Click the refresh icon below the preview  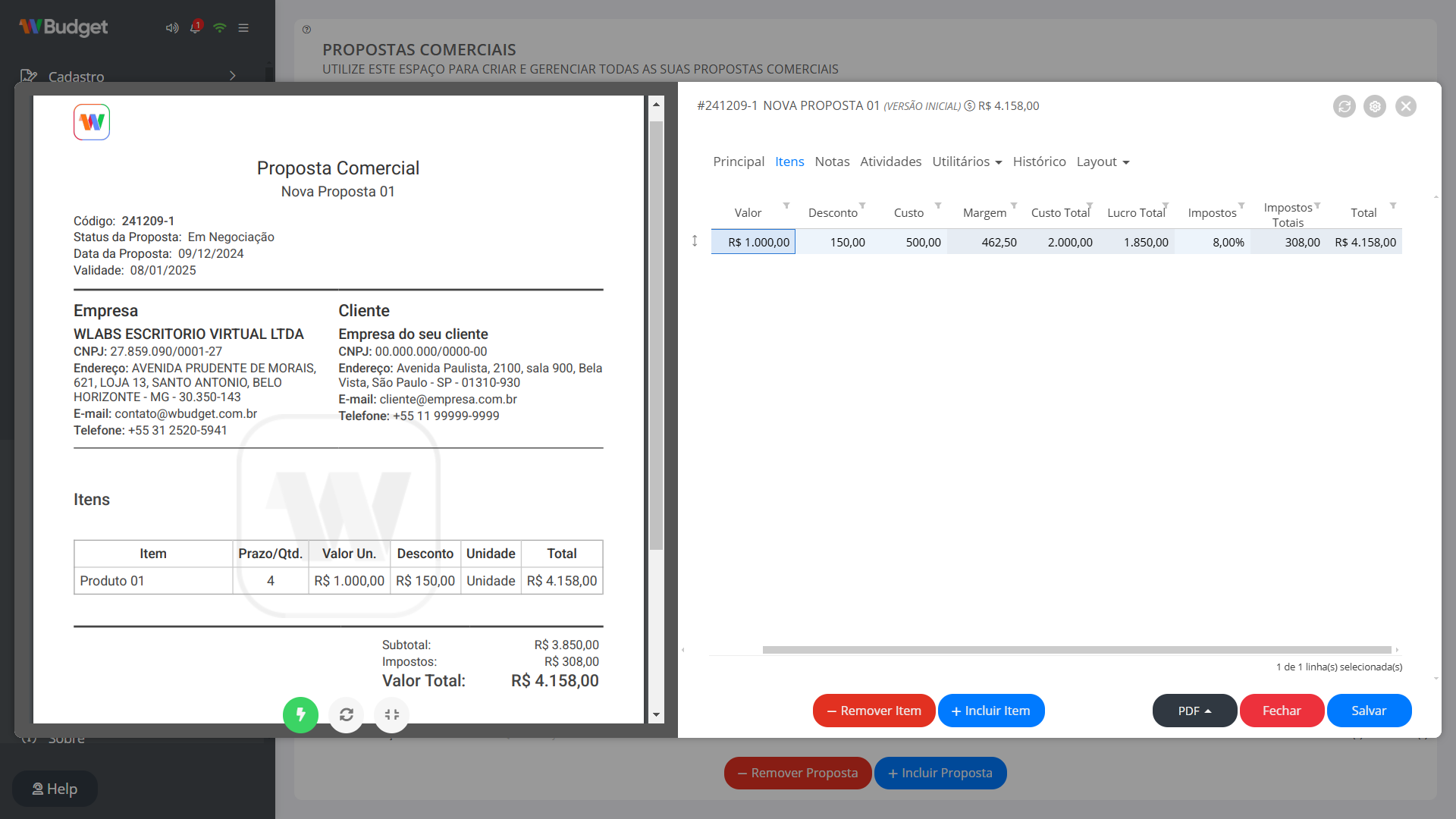(347, 714)
